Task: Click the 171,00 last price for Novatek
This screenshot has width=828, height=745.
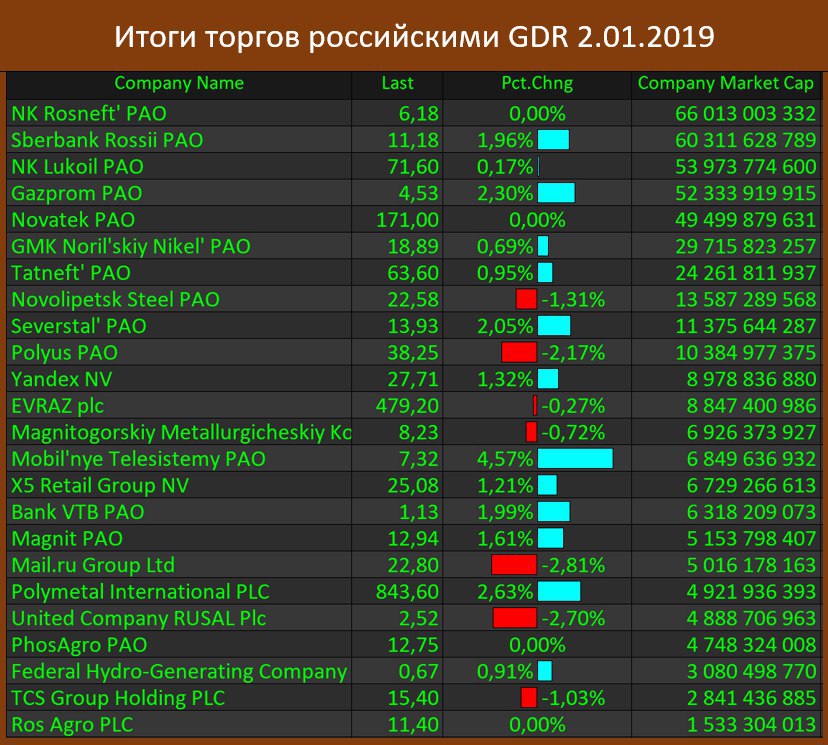Action: click(x=407, y=220)
